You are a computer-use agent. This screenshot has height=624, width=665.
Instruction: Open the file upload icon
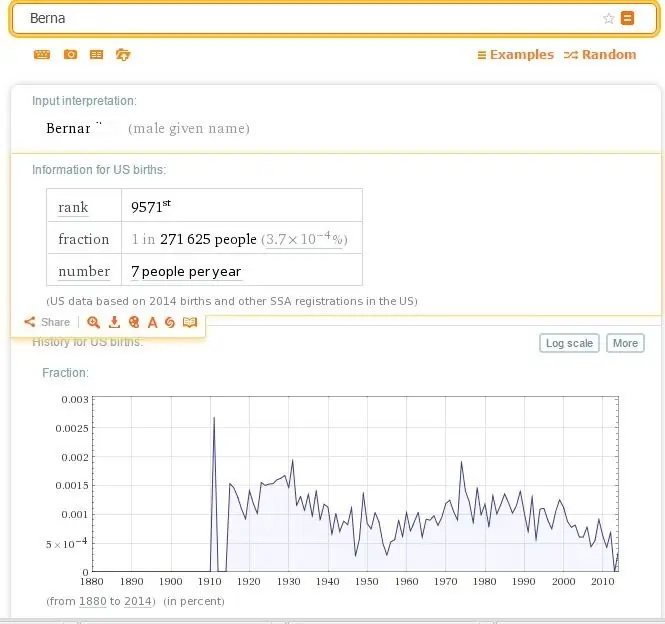click(x=123, y=55)
